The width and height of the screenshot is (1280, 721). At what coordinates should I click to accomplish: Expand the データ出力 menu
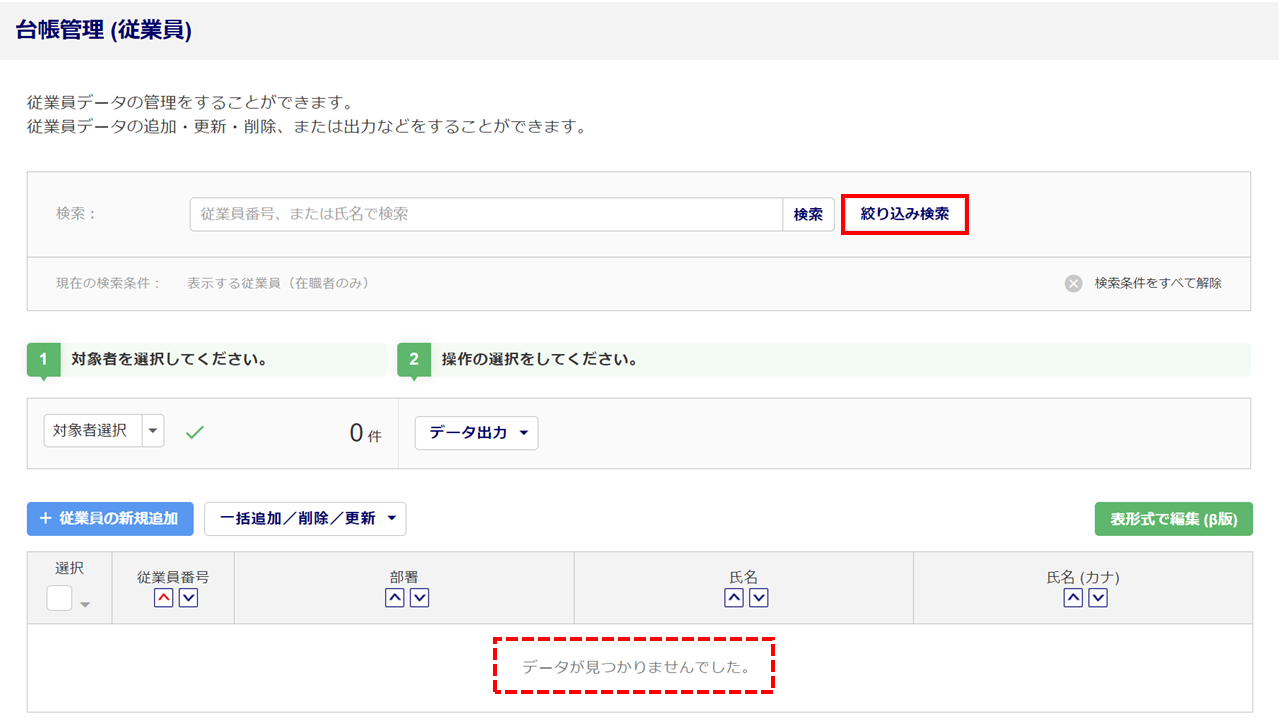pyautogui.click(x=476, y=433)
